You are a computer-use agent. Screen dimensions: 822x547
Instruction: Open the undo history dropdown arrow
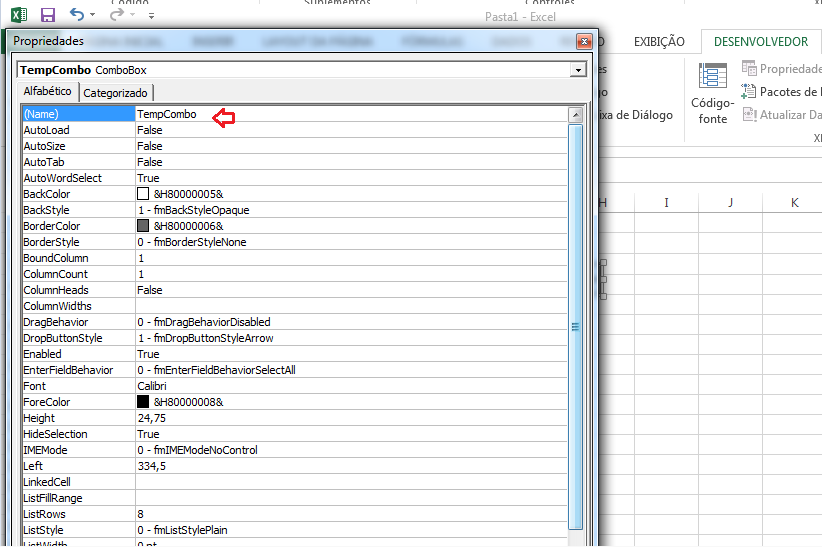coord(94,16)
